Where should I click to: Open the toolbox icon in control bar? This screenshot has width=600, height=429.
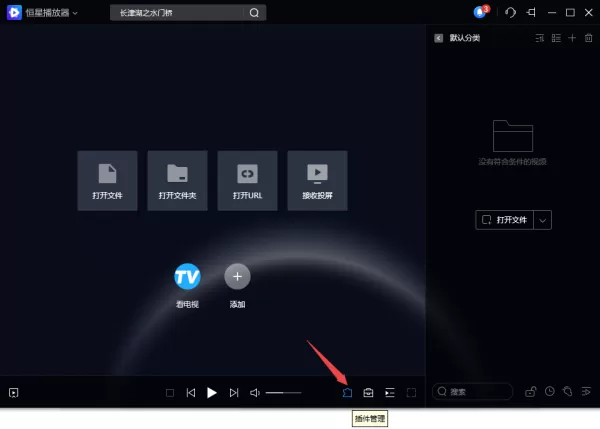tap(368, 393)
